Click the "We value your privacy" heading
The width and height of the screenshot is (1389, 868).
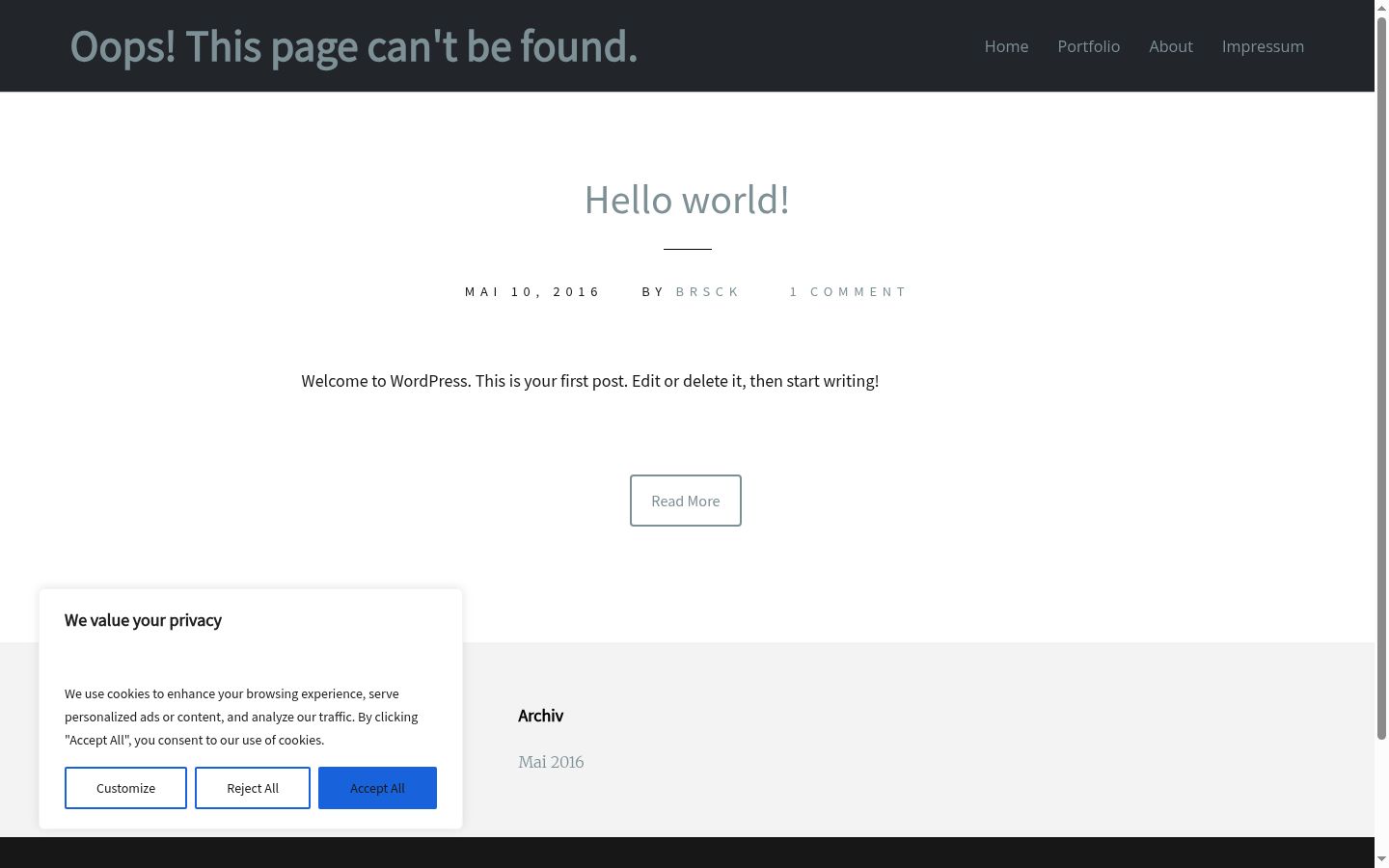click(x=143, y=620)
